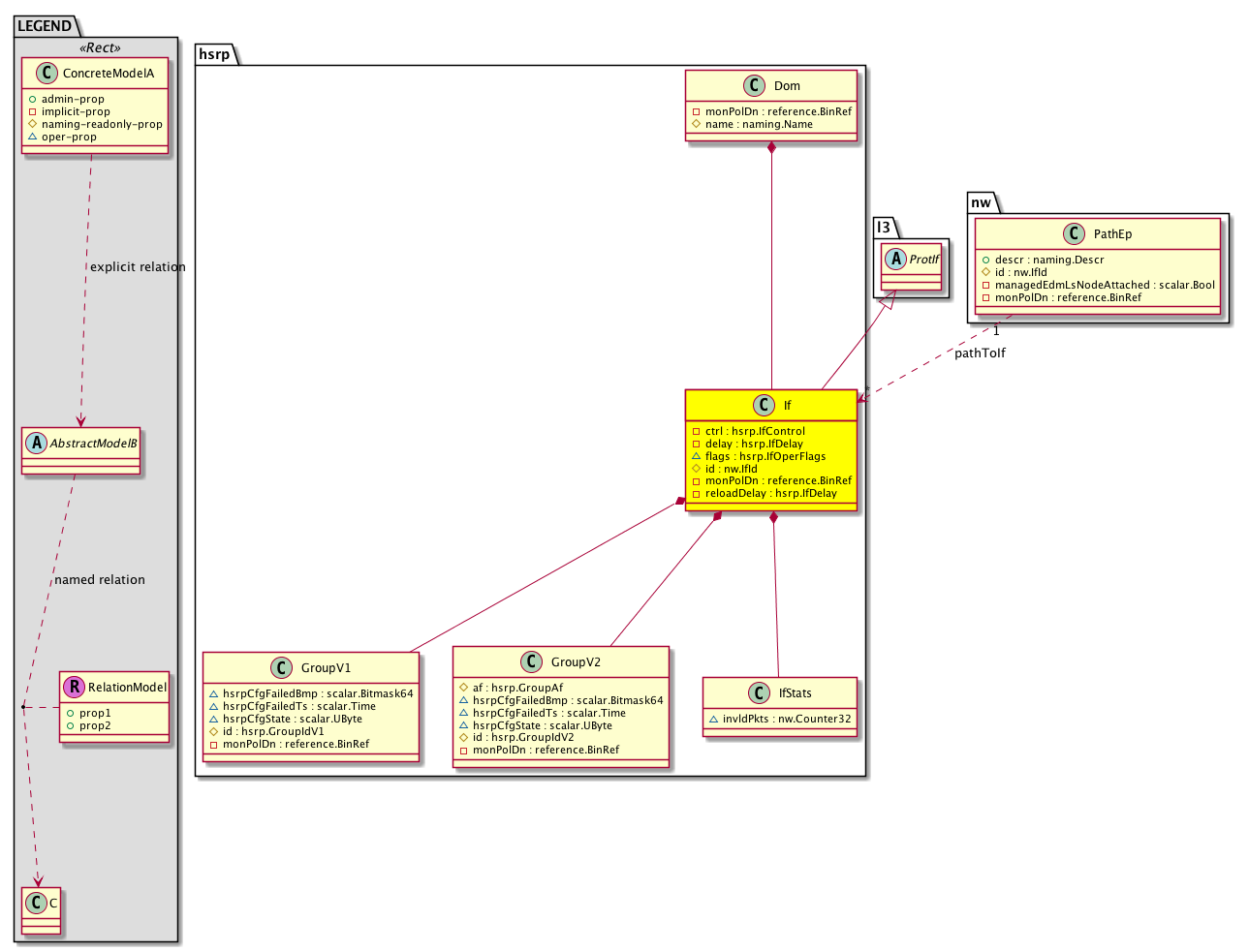Click the class icon next to Dom
Image resolution: width=1249 pixels, height=952 pixels.
(756, 85)
